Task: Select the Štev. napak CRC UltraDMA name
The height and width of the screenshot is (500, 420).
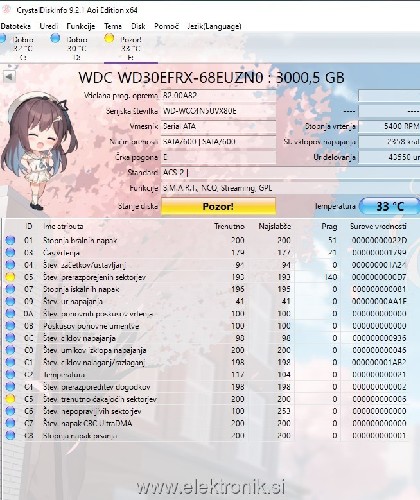Action: (88, 423)
